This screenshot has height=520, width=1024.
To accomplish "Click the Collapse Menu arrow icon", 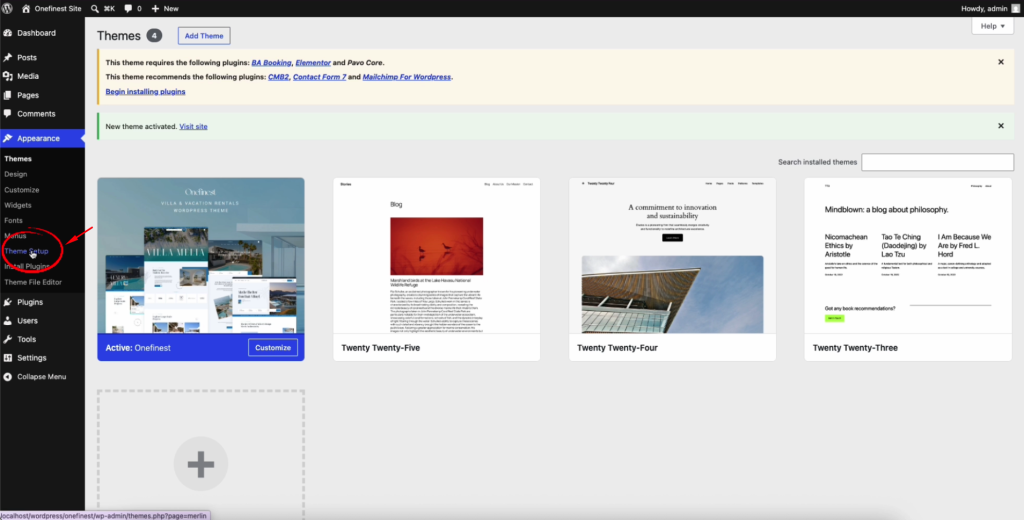I will tap(8, 377).
